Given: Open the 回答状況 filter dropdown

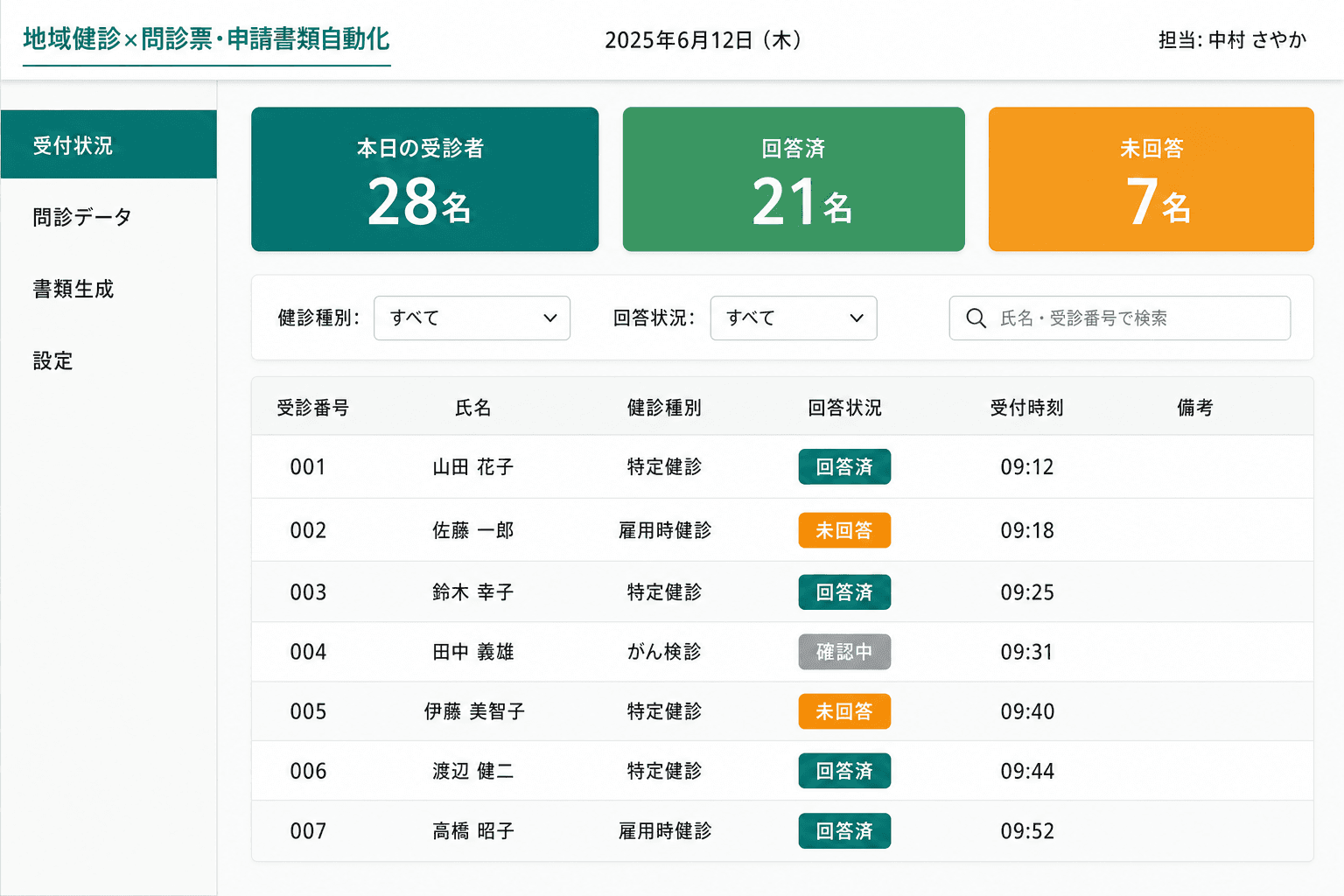Looking at the screenshot, I should [794, 318].
